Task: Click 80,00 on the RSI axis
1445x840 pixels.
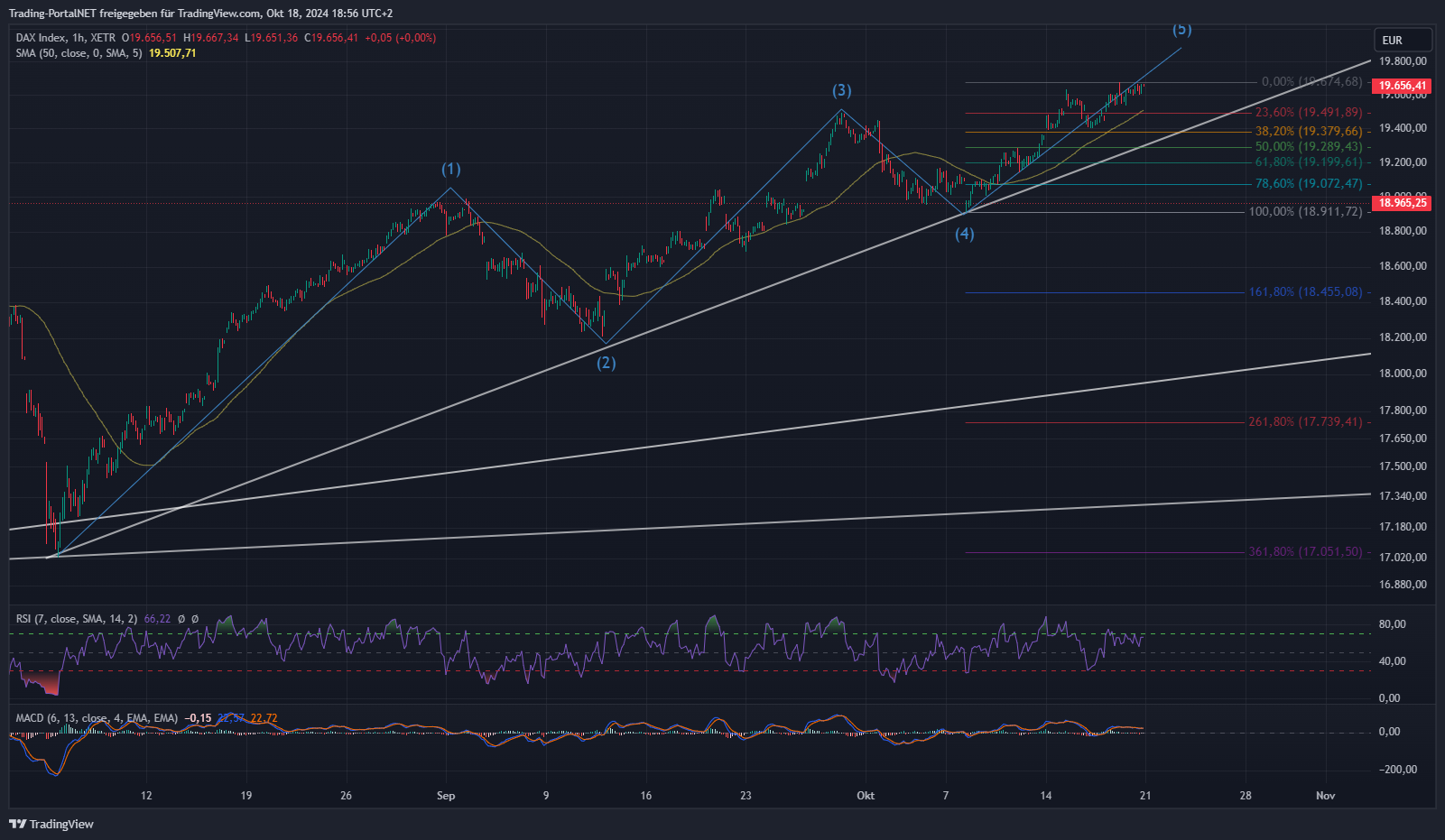Action: click(1393, 624)
